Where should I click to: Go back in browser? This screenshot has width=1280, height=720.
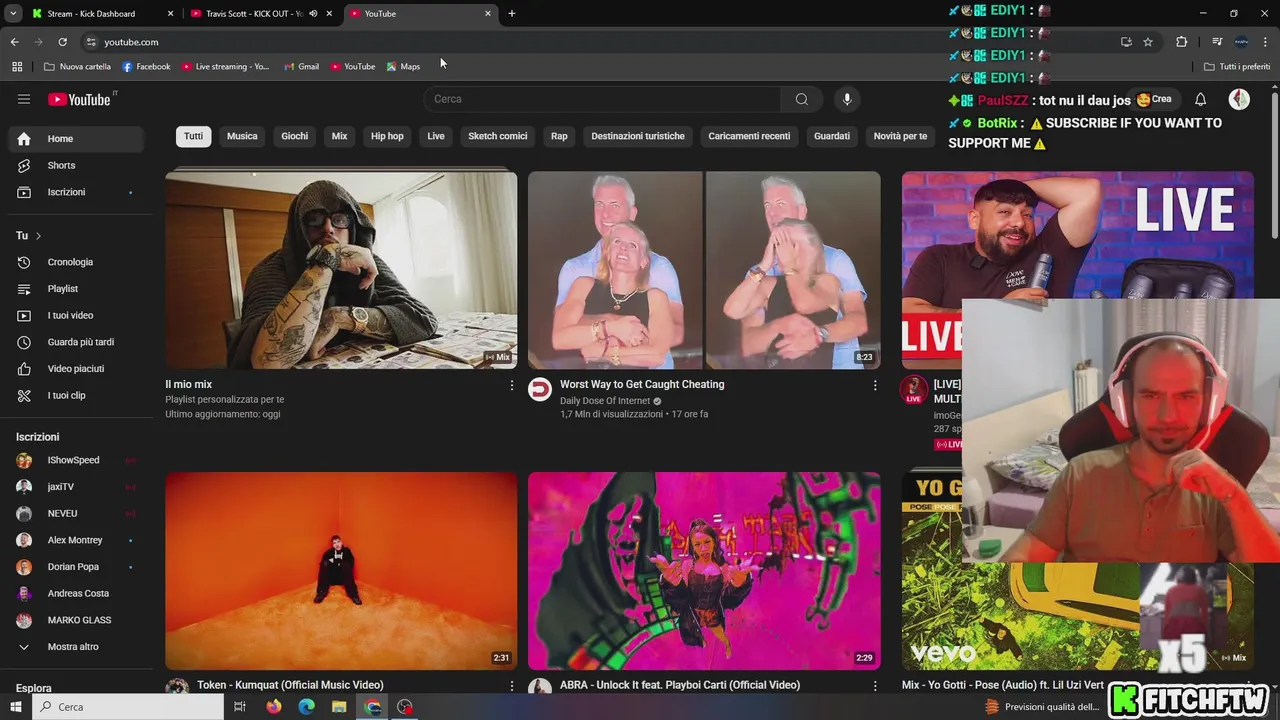(x=14, y=42)
